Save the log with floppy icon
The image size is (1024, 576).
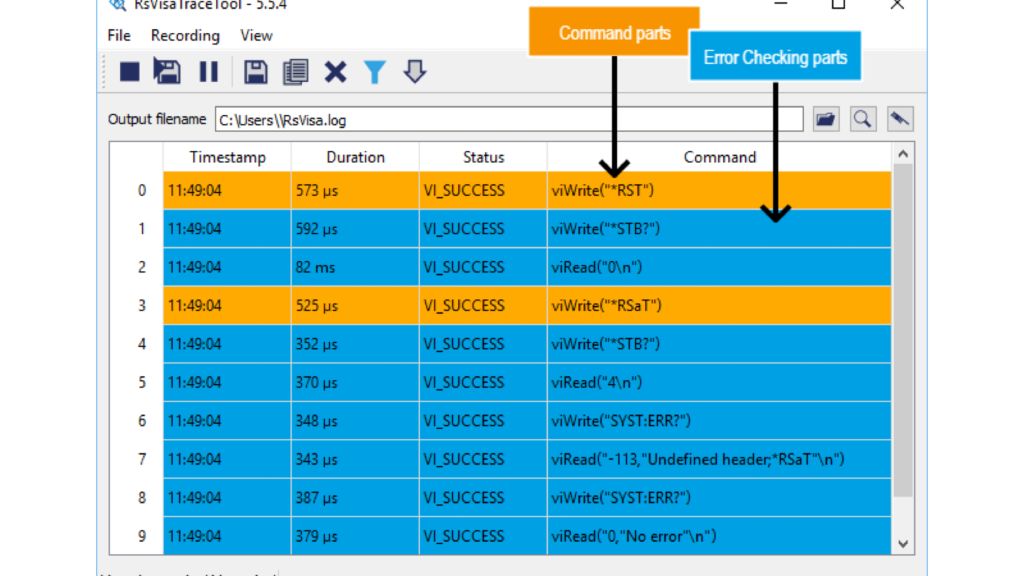point(256,72)
